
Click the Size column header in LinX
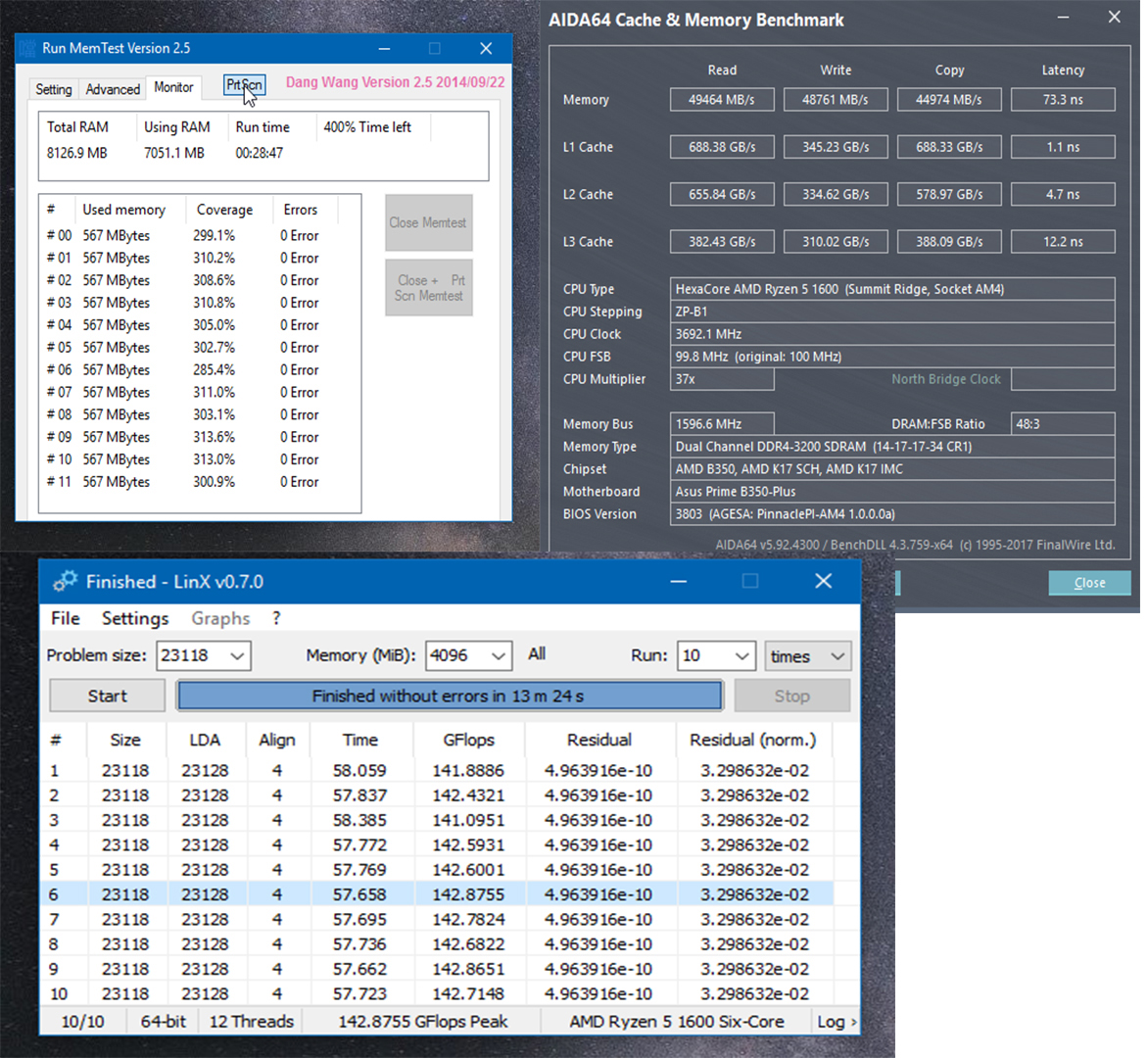(x=125, y=741)
